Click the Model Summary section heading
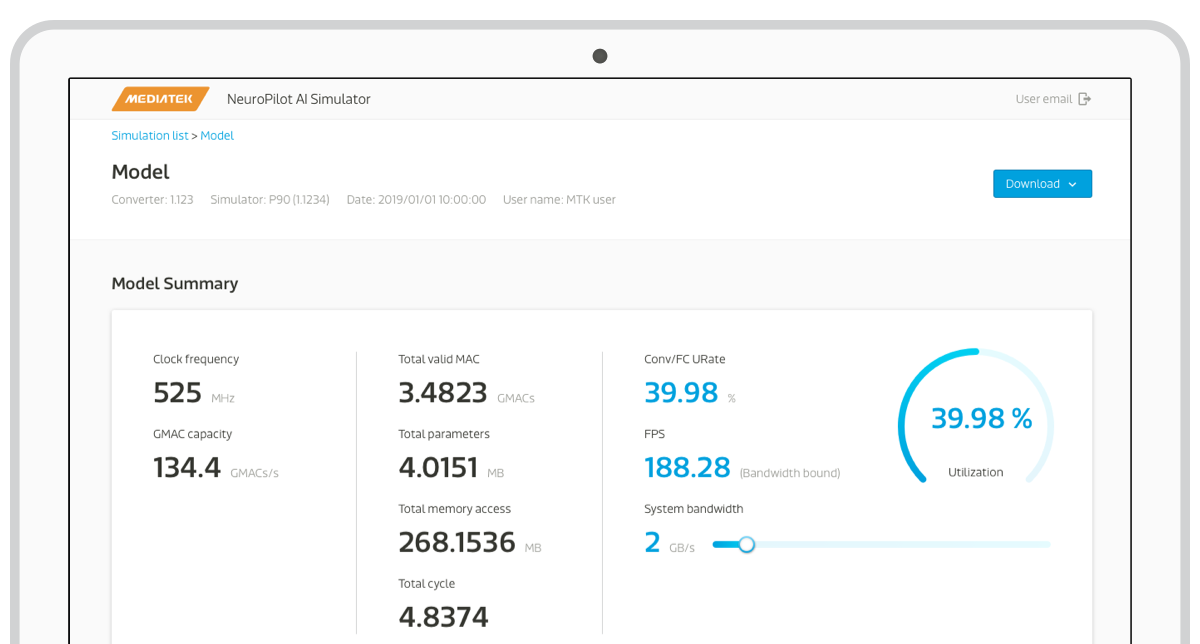Viewport: 1200px width, 644px height. (x=174, y=284)
